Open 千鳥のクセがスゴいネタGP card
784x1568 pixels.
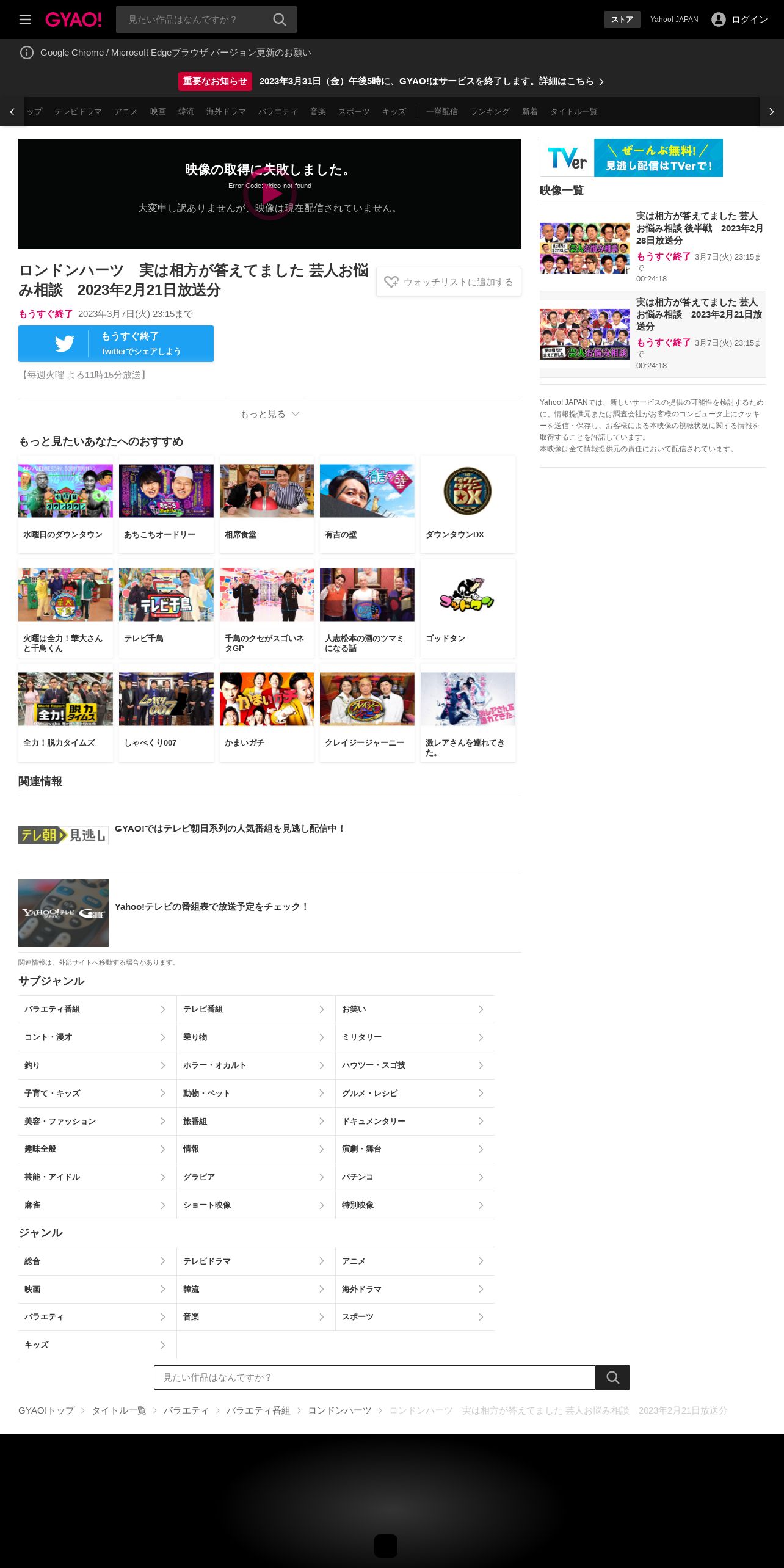pos(267,608)
